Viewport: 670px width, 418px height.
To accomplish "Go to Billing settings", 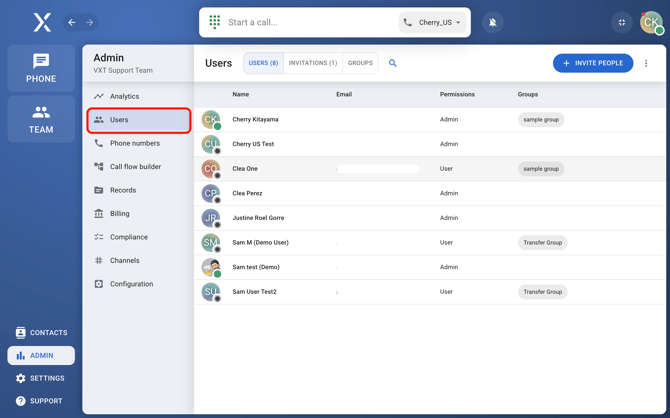I will 120,214.
